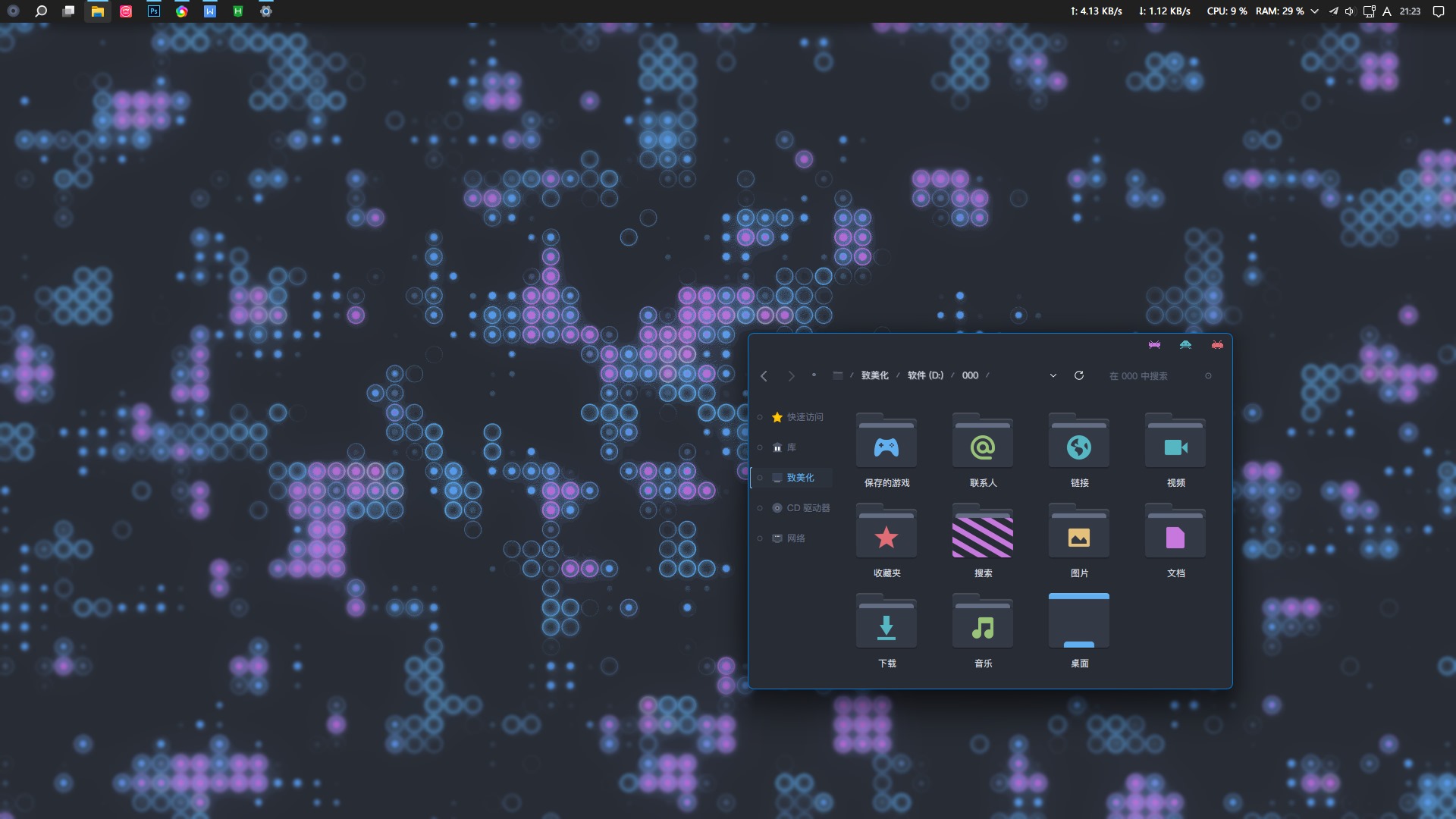Open the 音乐 music folder
Screen dimensions: 1456x819
[x=982, y=628]
